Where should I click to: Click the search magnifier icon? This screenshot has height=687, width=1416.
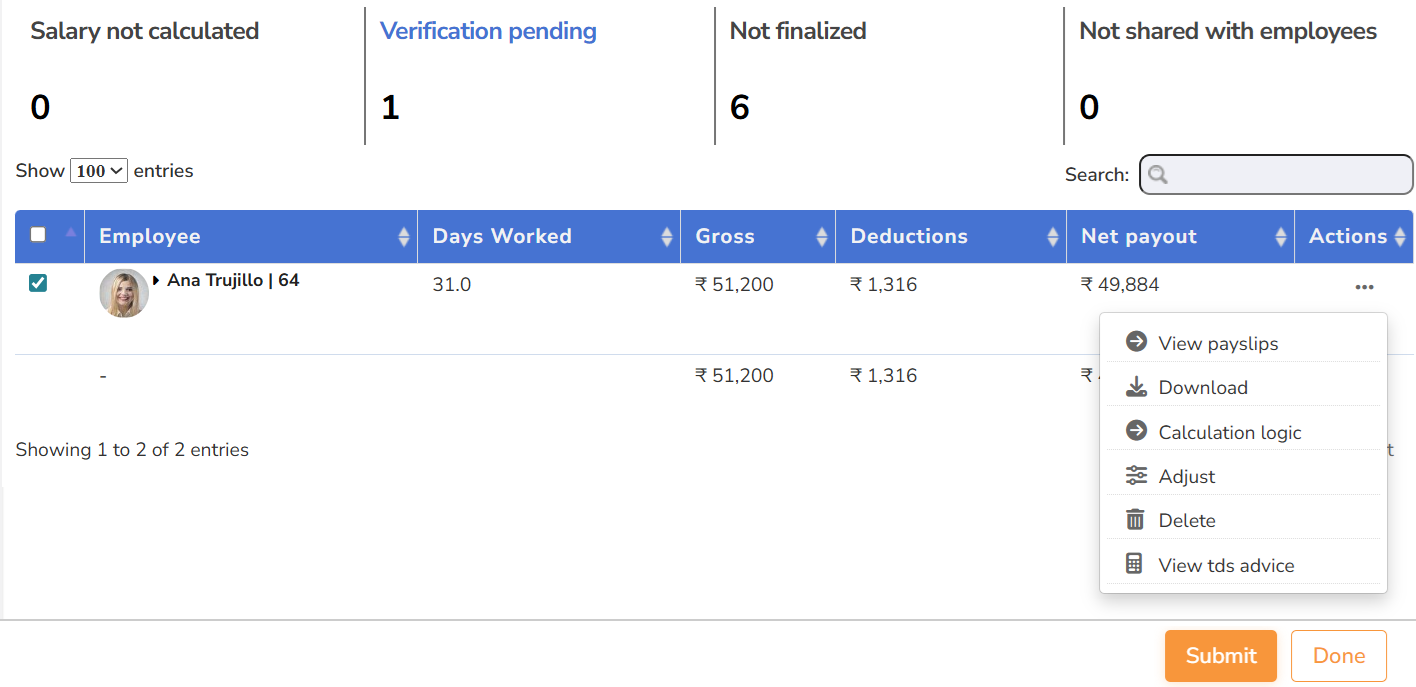pos(1158,175)
